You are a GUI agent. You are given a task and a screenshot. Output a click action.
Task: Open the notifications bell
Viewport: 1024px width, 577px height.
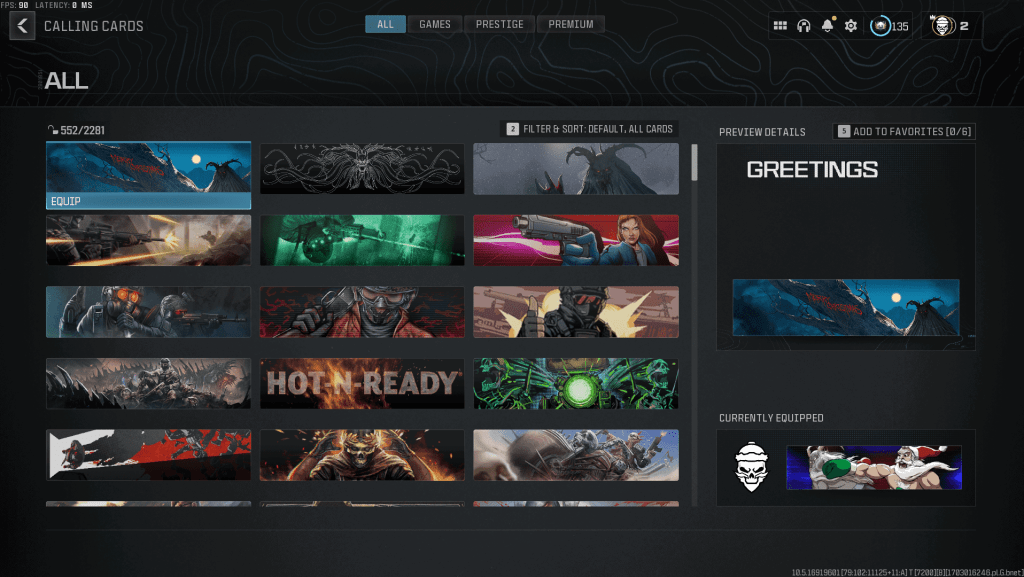[x=827, y=26]
